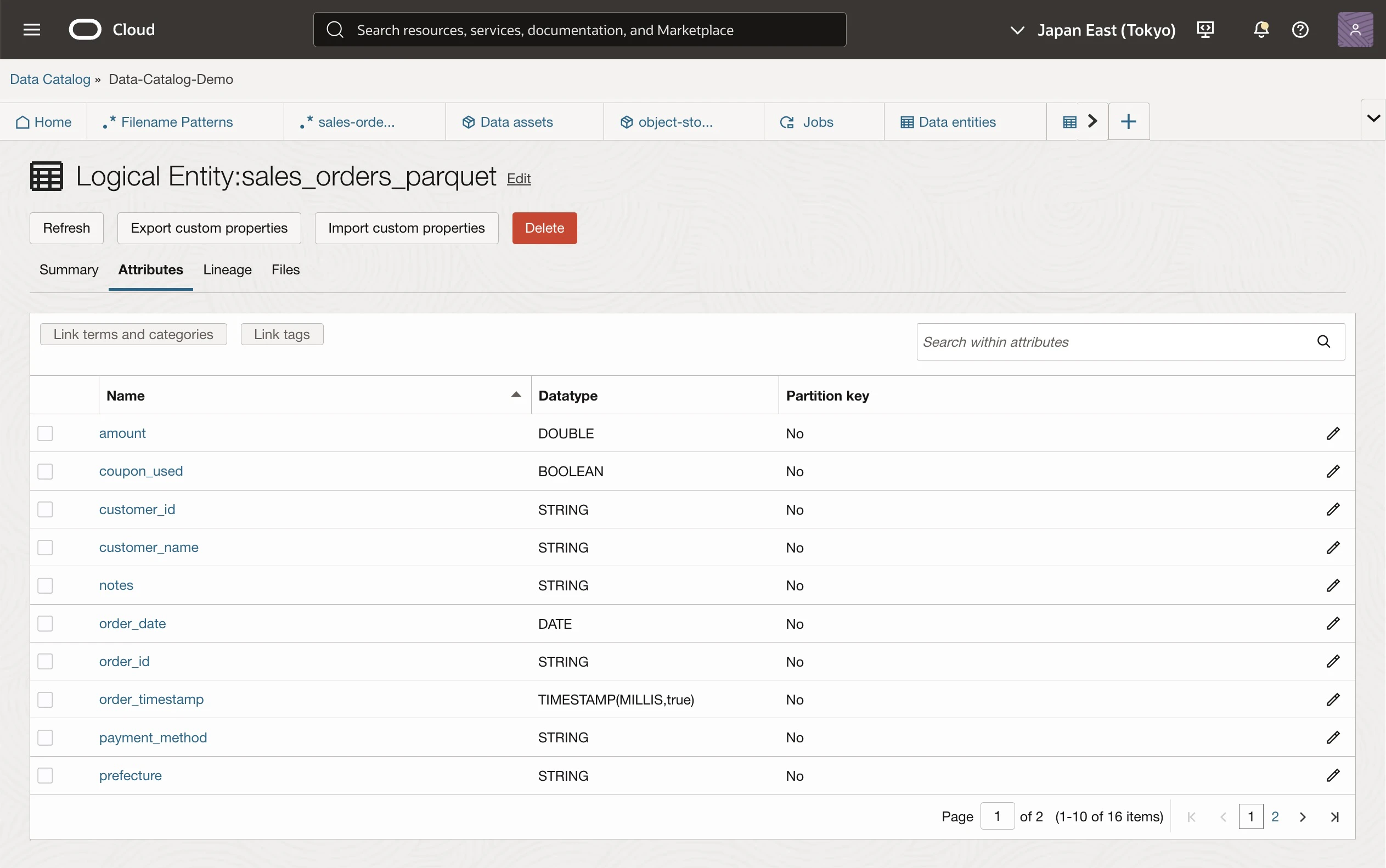Viewport: 1386px width, 868px height.
Task: Open the help question mark icon
Action: point(1300,29)
